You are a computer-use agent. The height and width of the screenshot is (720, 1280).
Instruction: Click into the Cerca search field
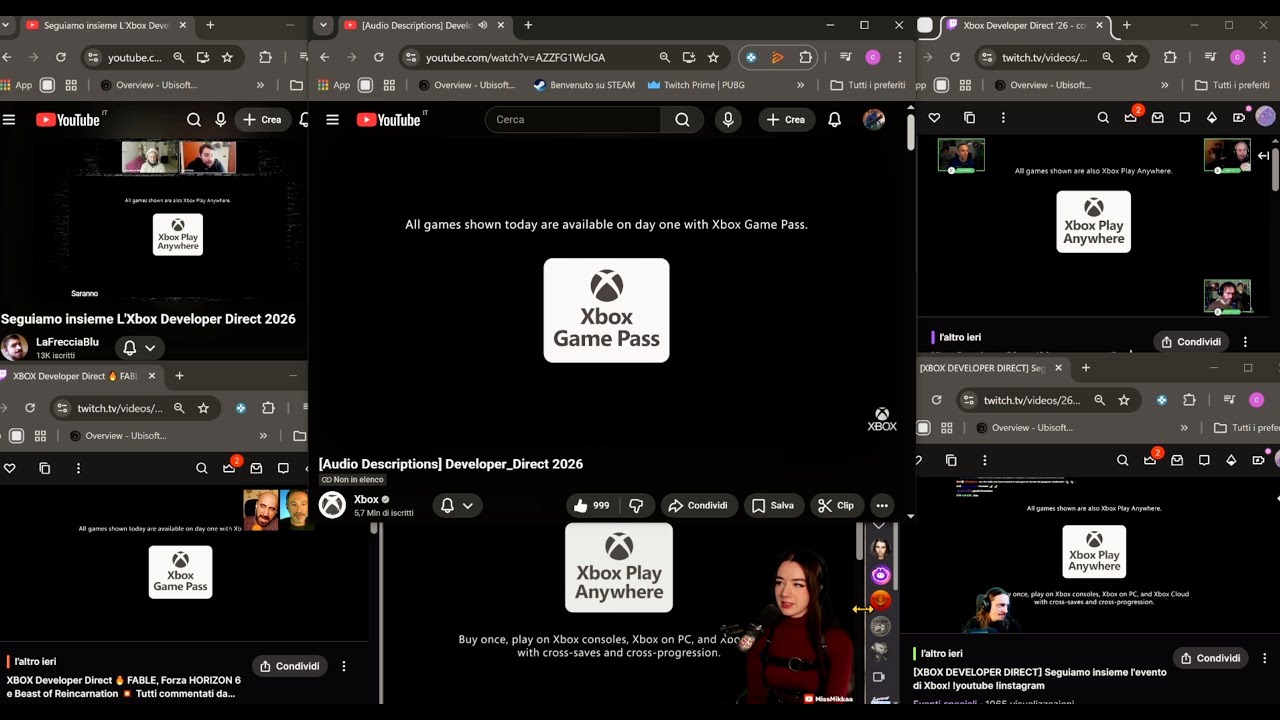573,120
